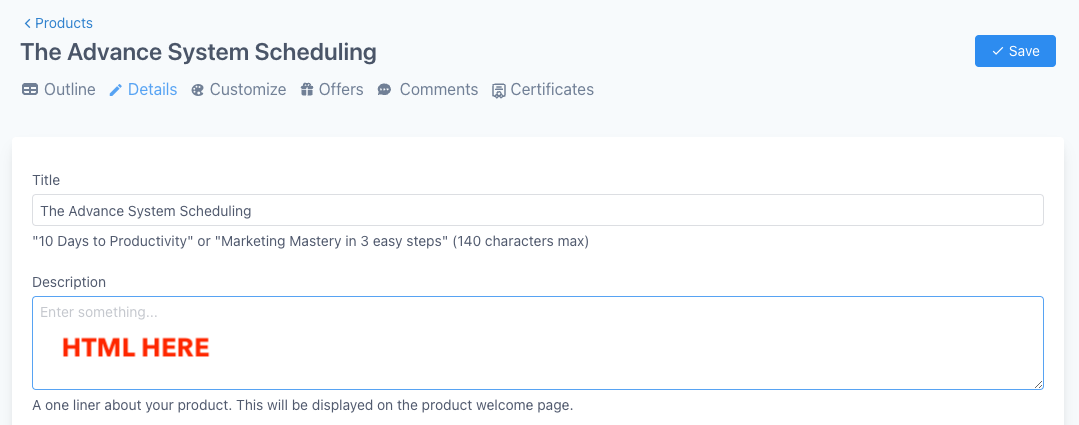
Task: Click the Description textarea resize handle
Action: [x=1038, y=383]
